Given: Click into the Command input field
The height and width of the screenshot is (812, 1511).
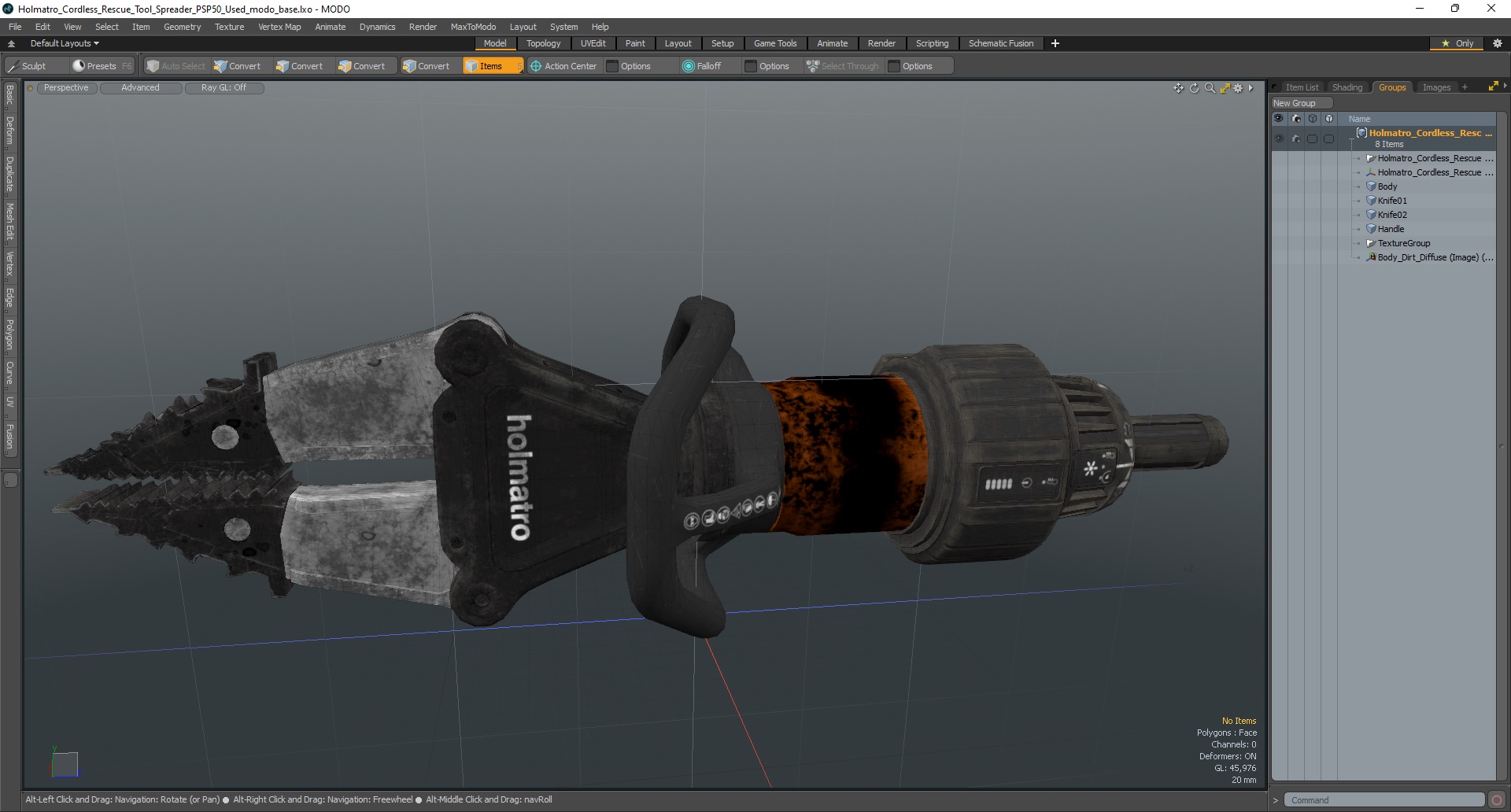Looking at the screenshot, I should point(1384,800).
